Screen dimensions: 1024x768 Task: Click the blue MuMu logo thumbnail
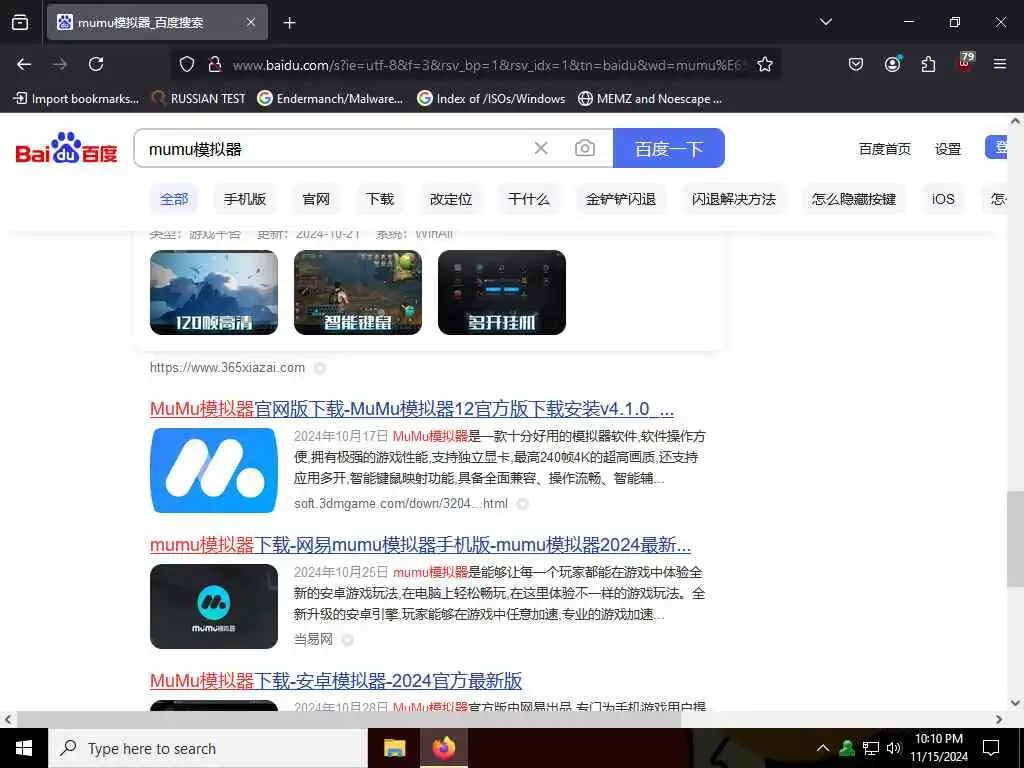(x=214, y=470)
